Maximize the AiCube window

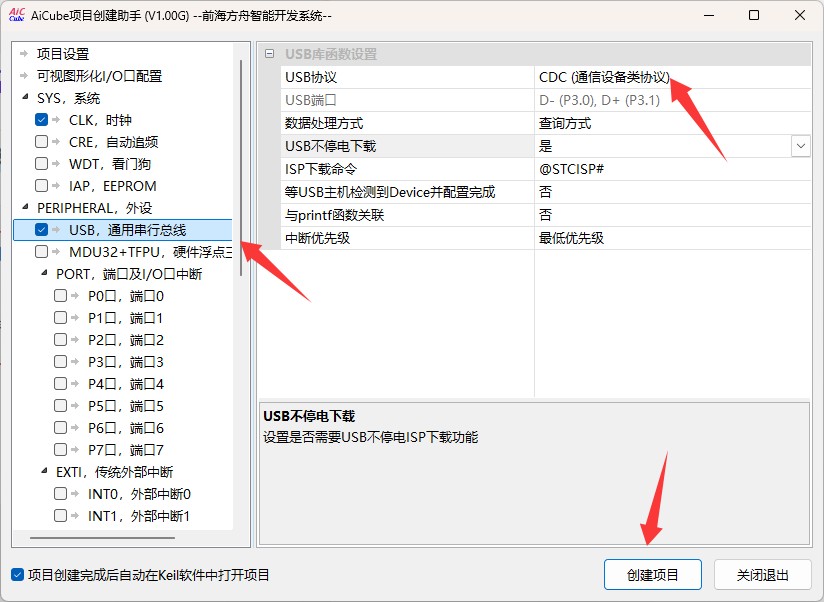pyautogui.click(x=754, y=15)
